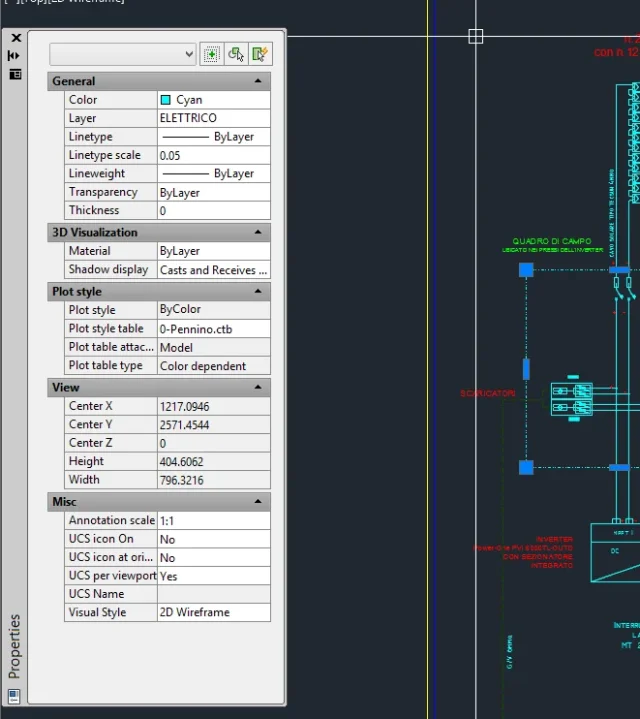
Task: Click the General section header
Action: (159, 81)
